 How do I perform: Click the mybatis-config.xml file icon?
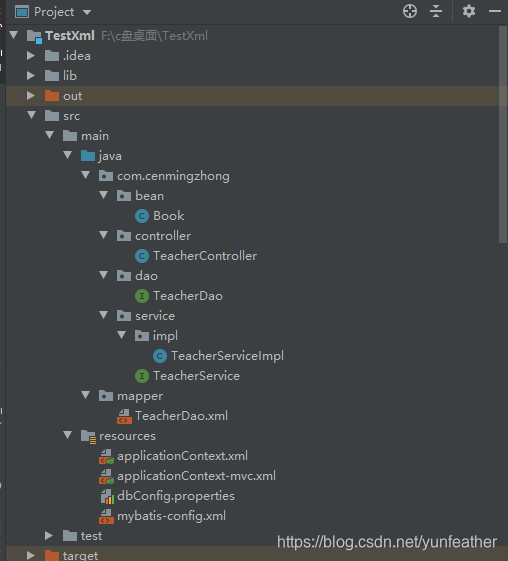tap(106, 517)
